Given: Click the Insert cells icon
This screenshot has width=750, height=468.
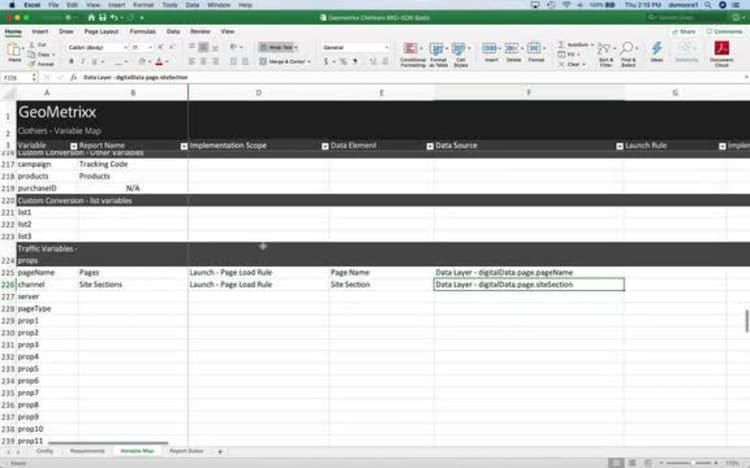Looking at the screenshot, I should [x=489, y=48].
